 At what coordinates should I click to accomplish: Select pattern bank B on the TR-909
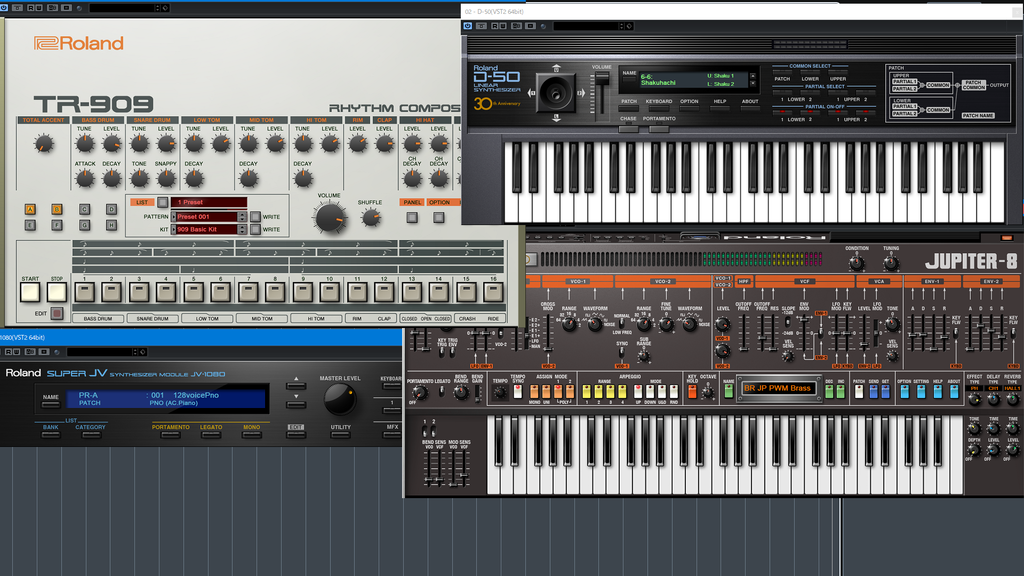57,210
